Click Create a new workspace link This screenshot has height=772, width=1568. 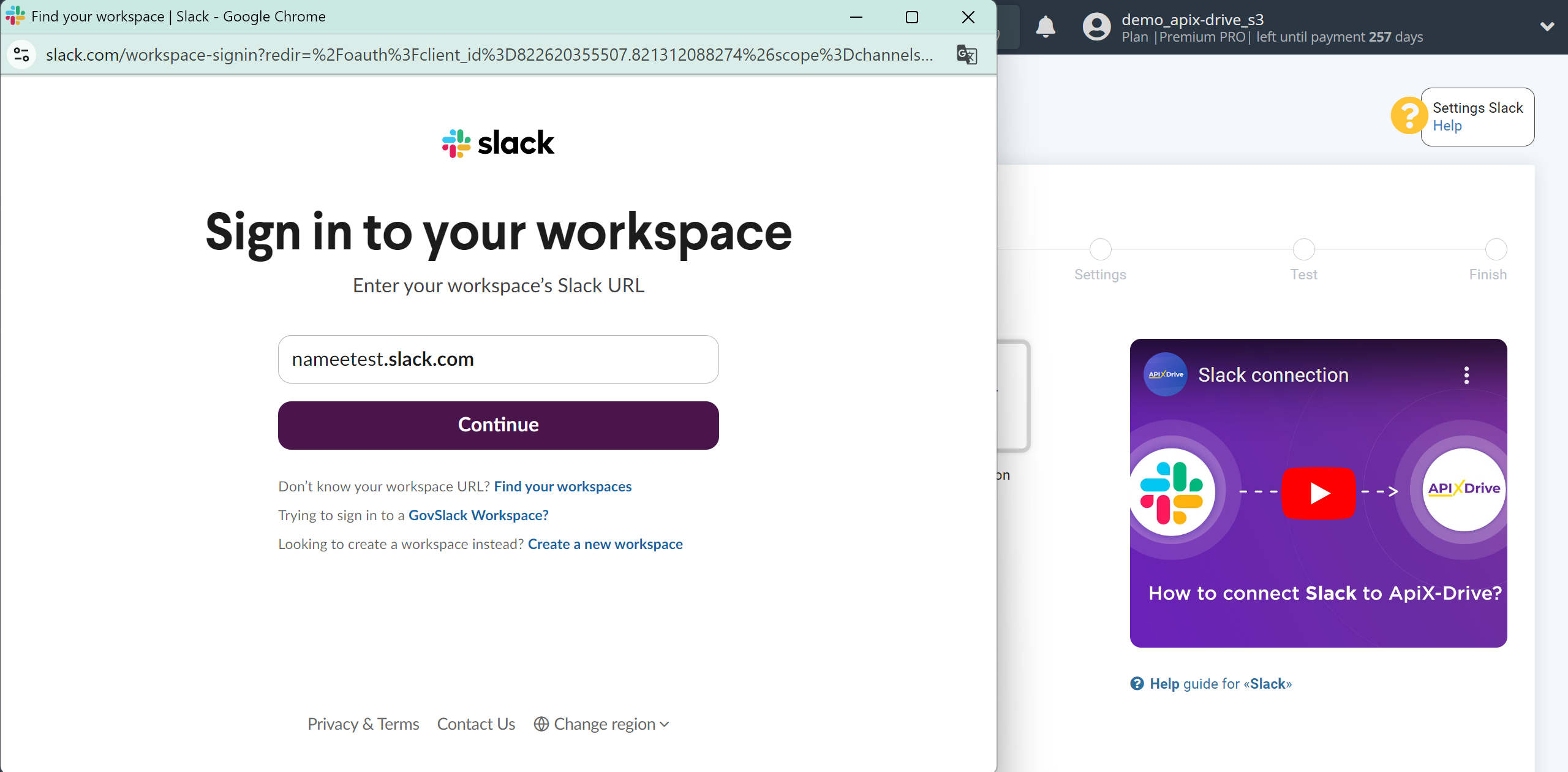pyautogui.click(x=605, y=543)
